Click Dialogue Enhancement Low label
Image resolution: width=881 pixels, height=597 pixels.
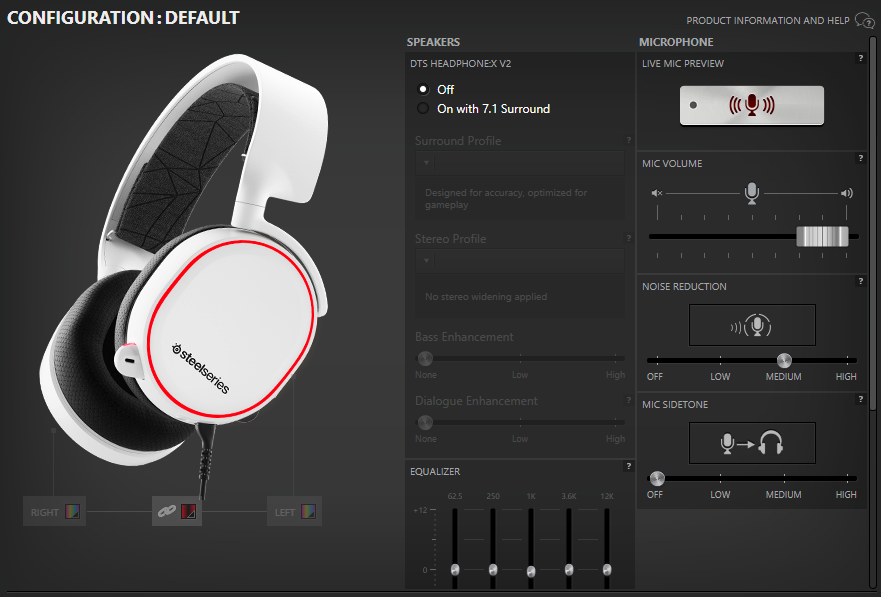click(x=520, y=439)
